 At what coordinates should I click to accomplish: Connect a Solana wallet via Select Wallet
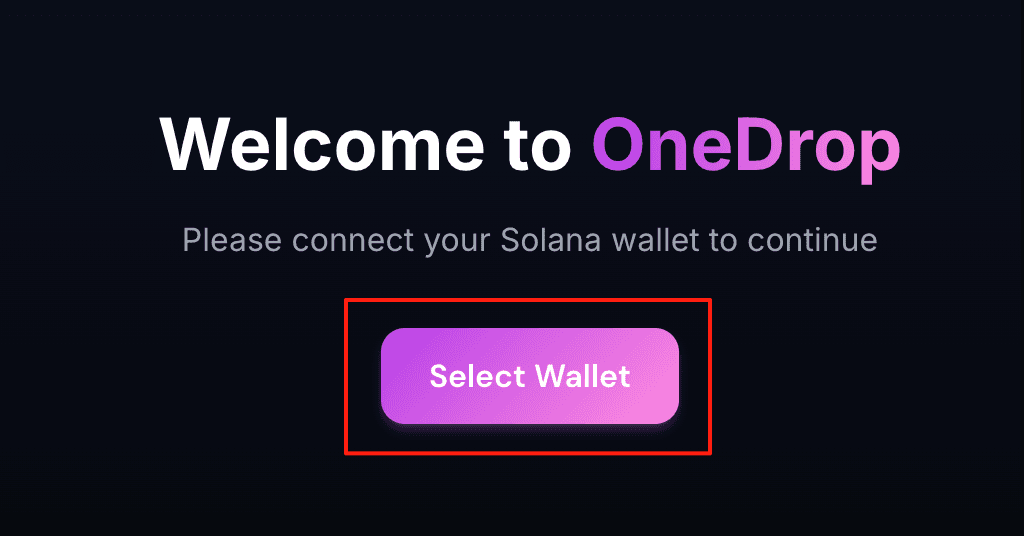point(530,376)
